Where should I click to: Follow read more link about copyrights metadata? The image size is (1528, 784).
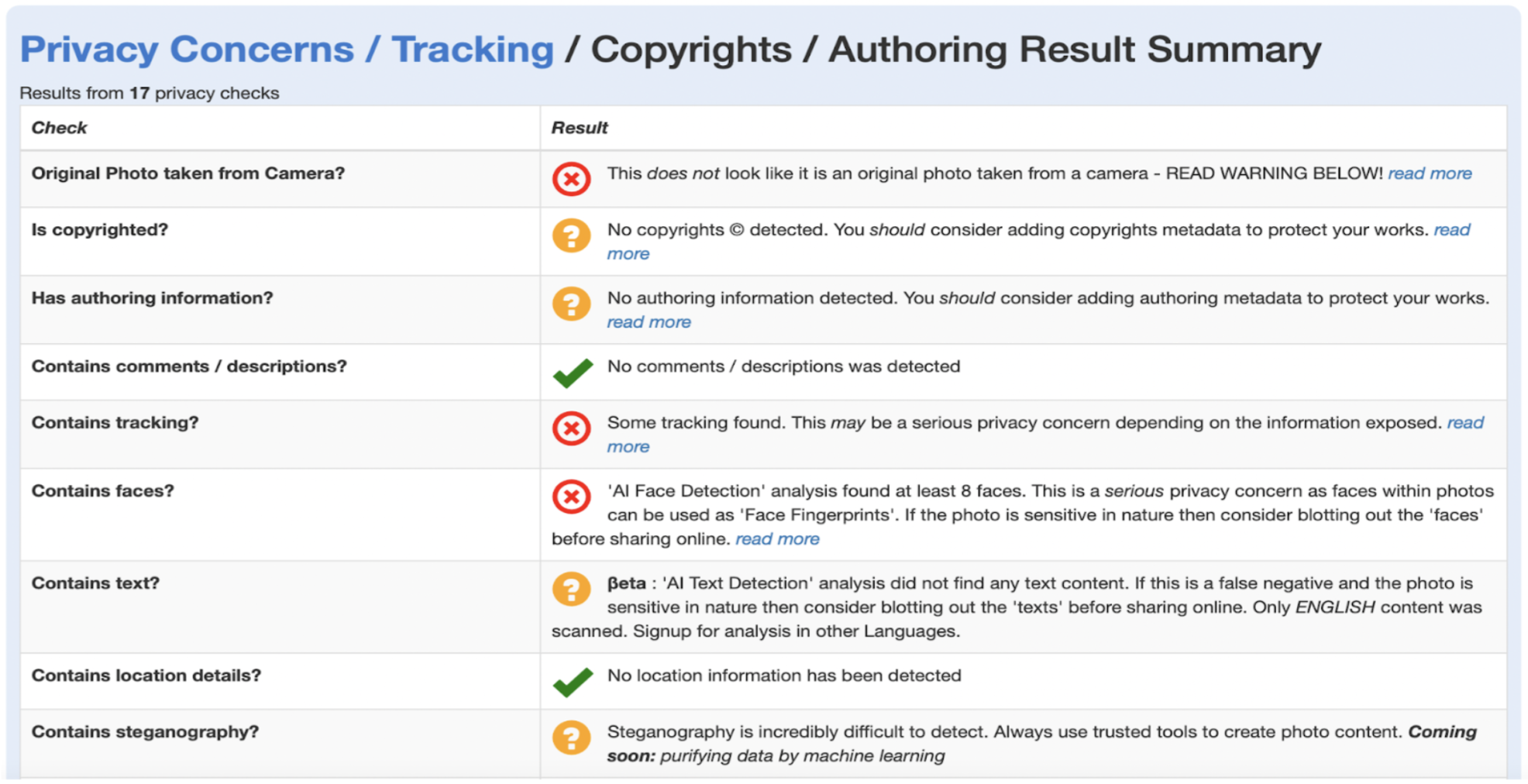1426,242
